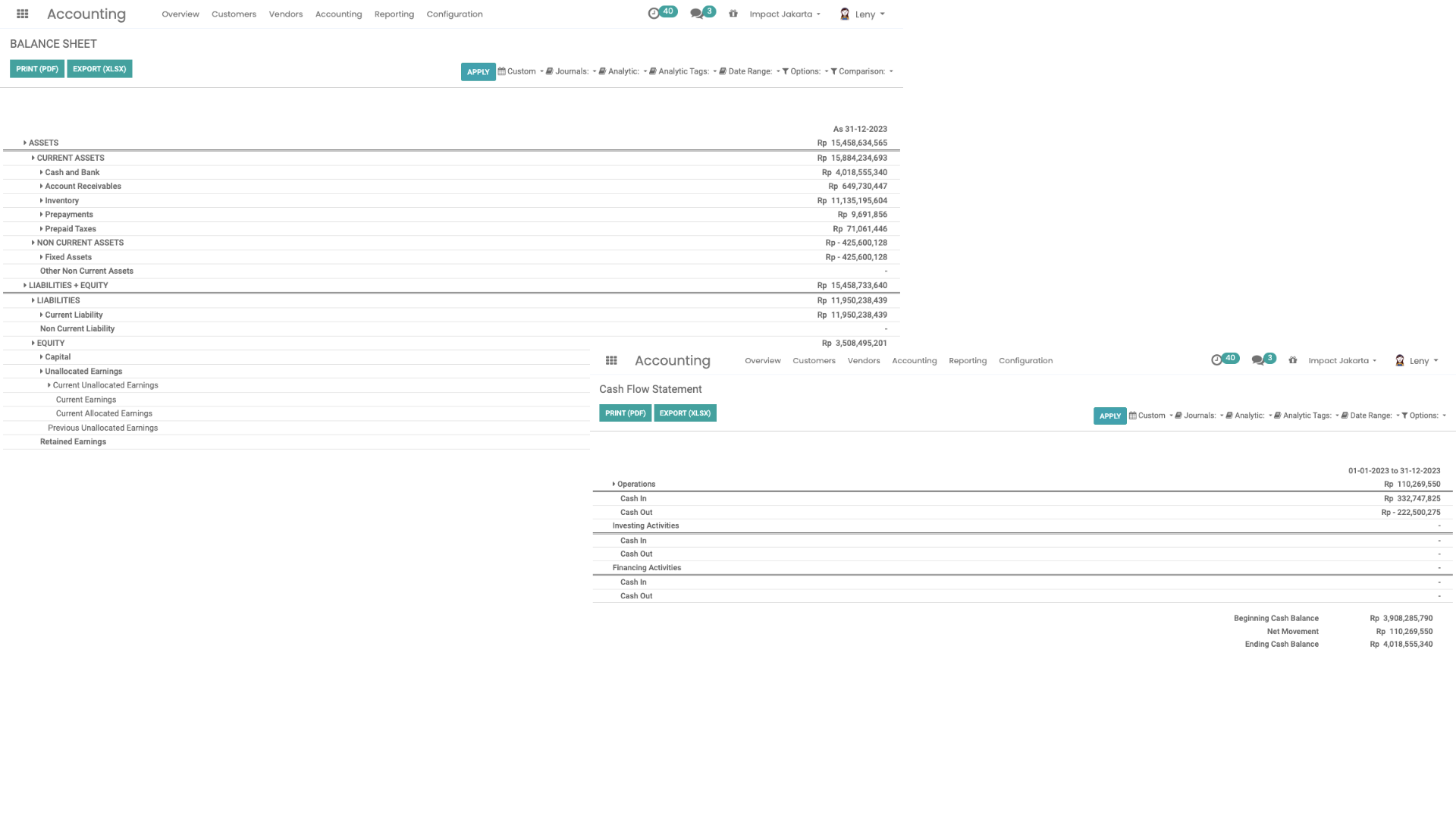The image size is (1456, 819).
Task: Click Leny's user avatar in Balance Sheet
Action: click(x=845, y=14)
